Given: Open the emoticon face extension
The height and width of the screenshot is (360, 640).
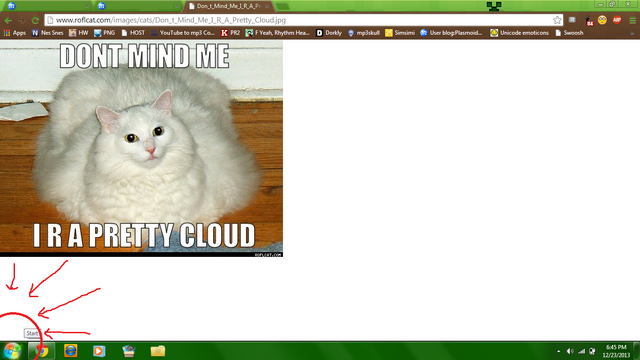Looking at the screenshot, I should click(x=602, y=20).
